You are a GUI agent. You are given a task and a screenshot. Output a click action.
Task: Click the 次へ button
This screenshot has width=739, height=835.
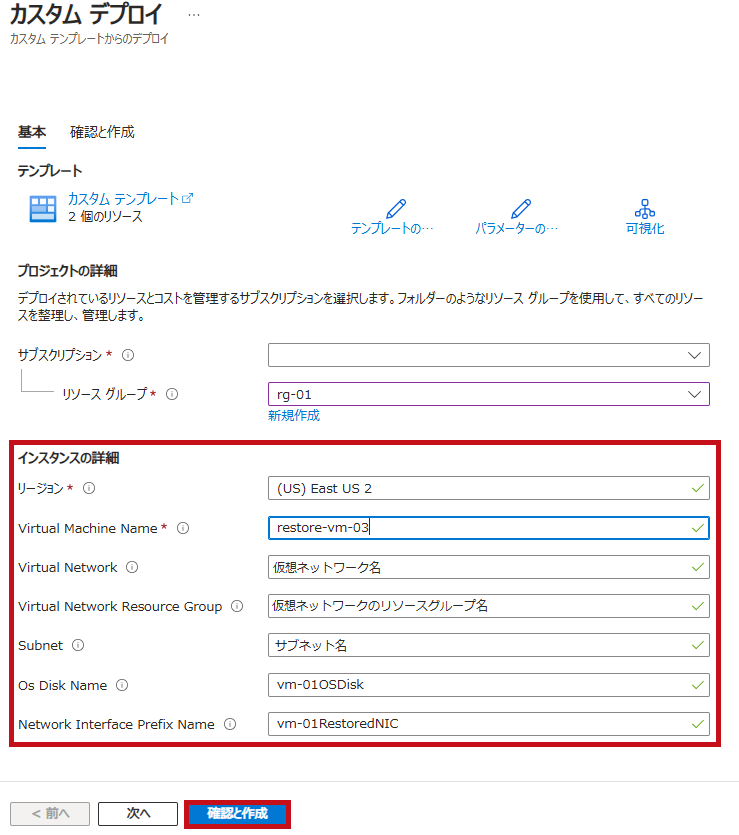click(x=138, y=814)
